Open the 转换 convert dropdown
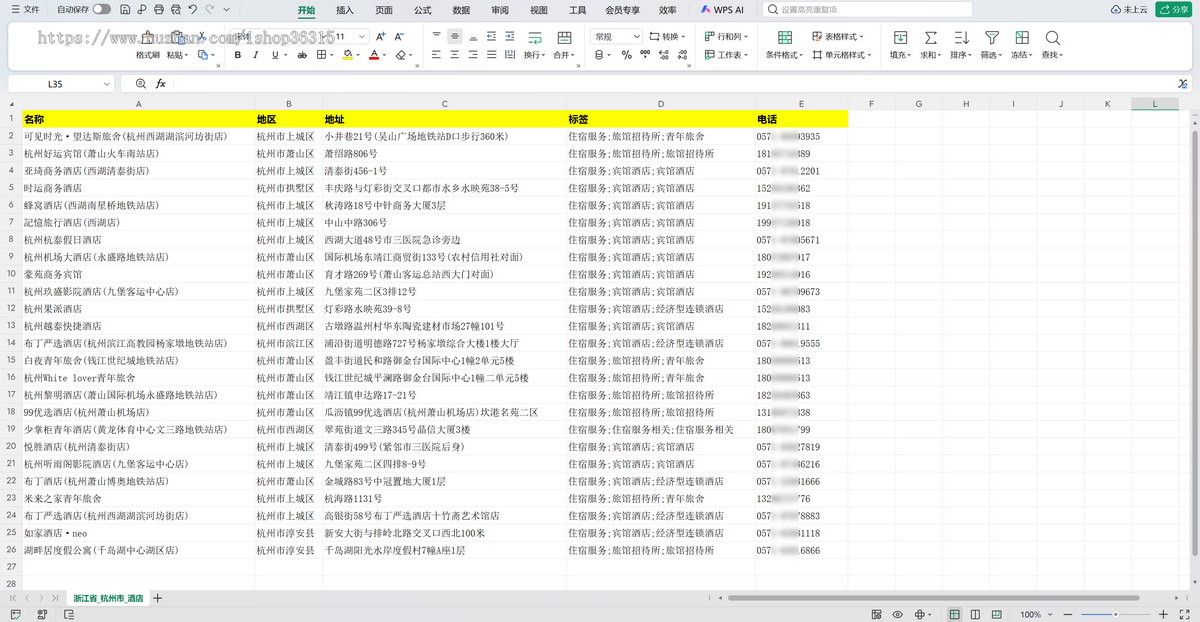The width and height of the screenshot is (1200, 622). click(668, 36)
